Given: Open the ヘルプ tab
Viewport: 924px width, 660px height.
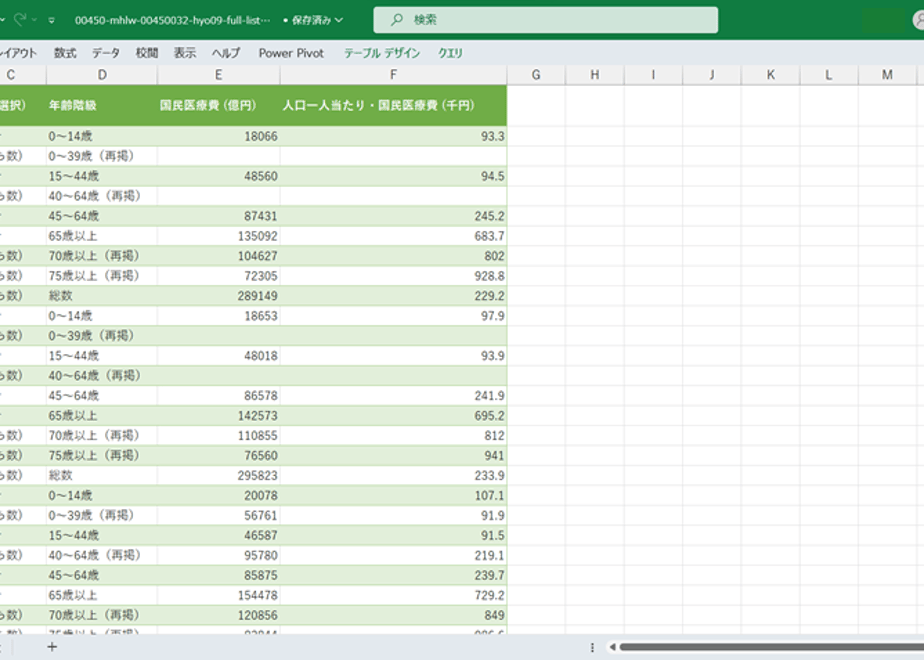Looking at the screenshot, I should (x=226, y=53).
